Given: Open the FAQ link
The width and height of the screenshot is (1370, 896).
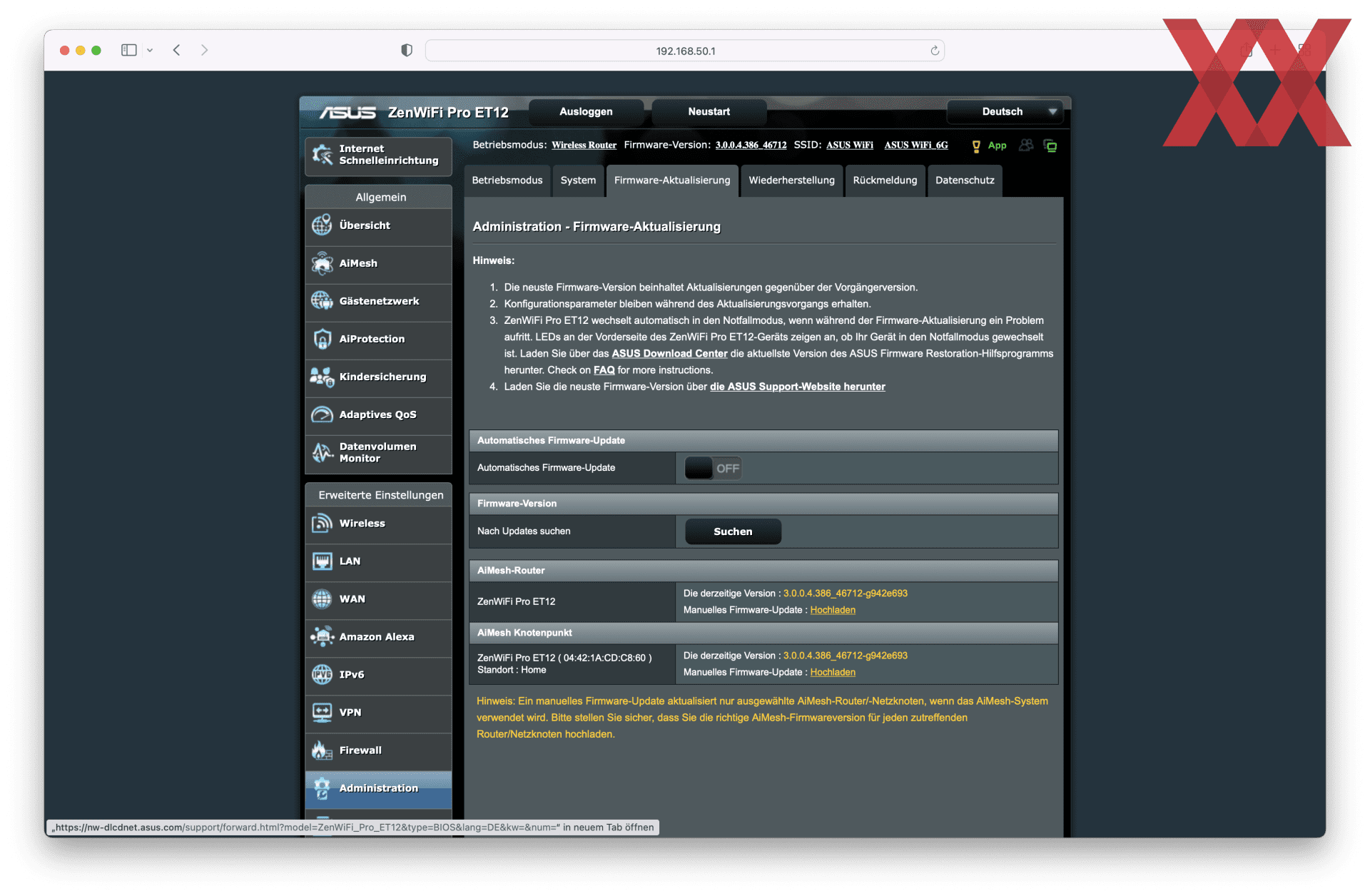Looking at the screenshot, I should [604, 370].
